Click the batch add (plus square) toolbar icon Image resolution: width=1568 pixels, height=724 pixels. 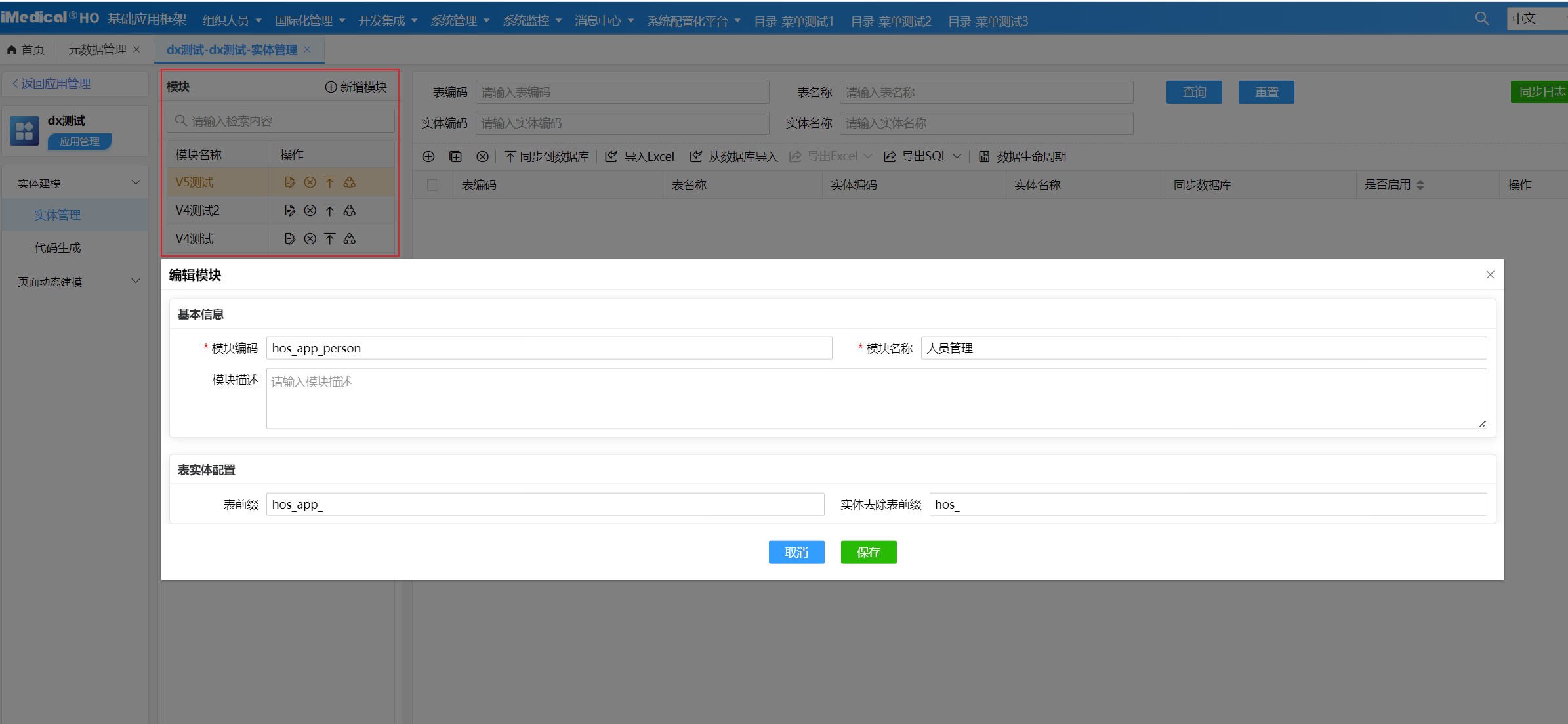(x=455, y=157)
